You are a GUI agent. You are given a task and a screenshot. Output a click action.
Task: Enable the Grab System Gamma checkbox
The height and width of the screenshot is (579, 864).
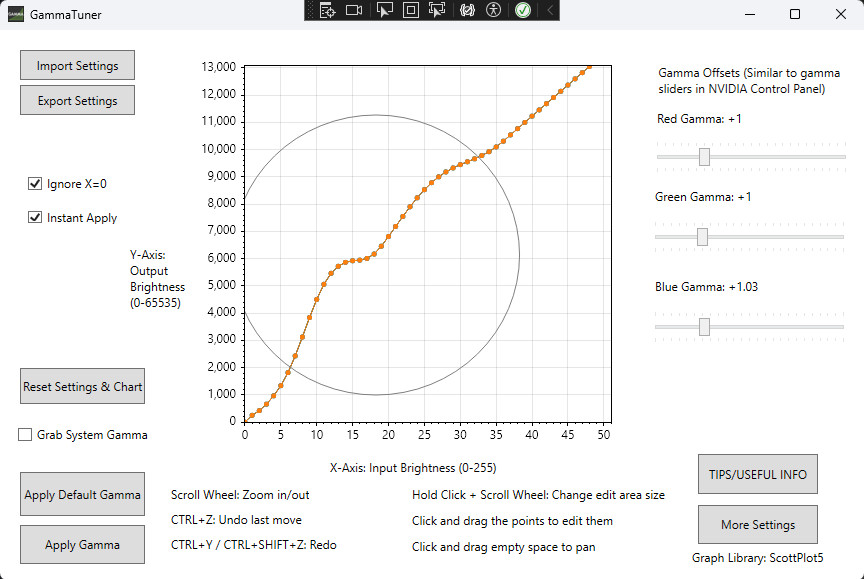pyautogui.click(x=25, y=435)
